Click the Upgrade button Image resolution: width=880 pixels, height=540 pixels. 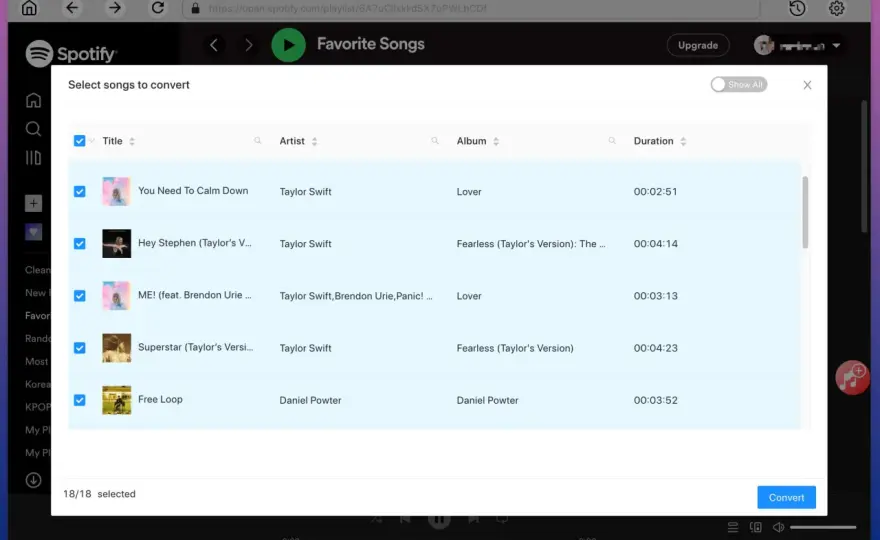coord(698,45)
